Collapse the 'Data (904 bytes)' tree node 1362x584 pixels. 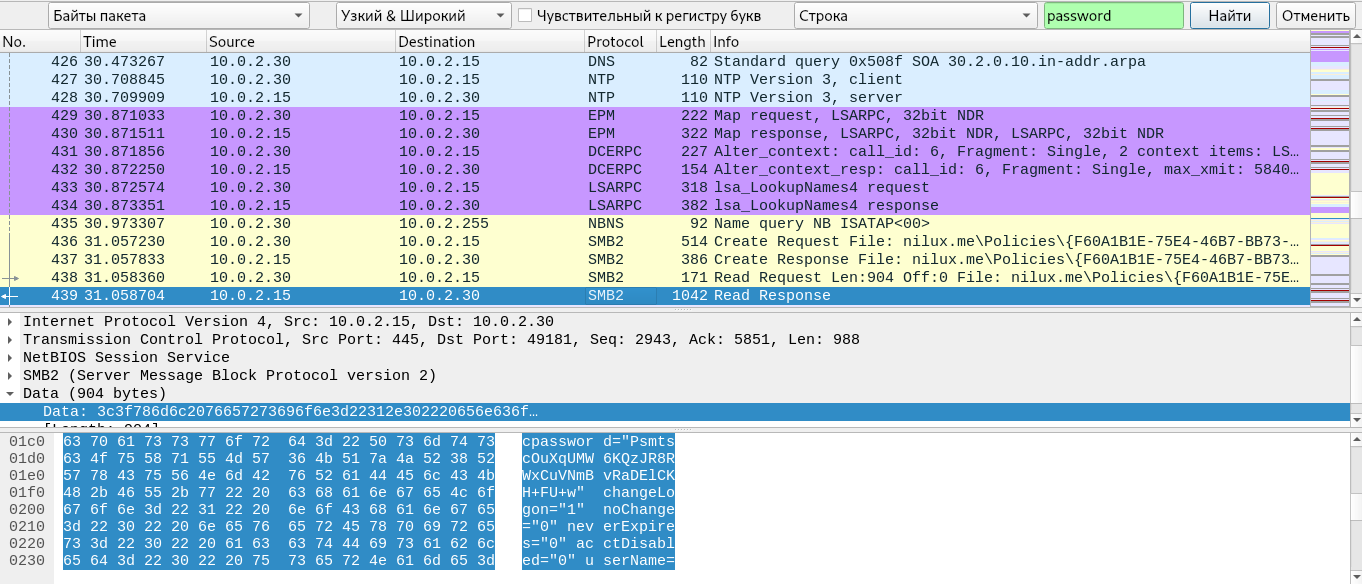10,394
